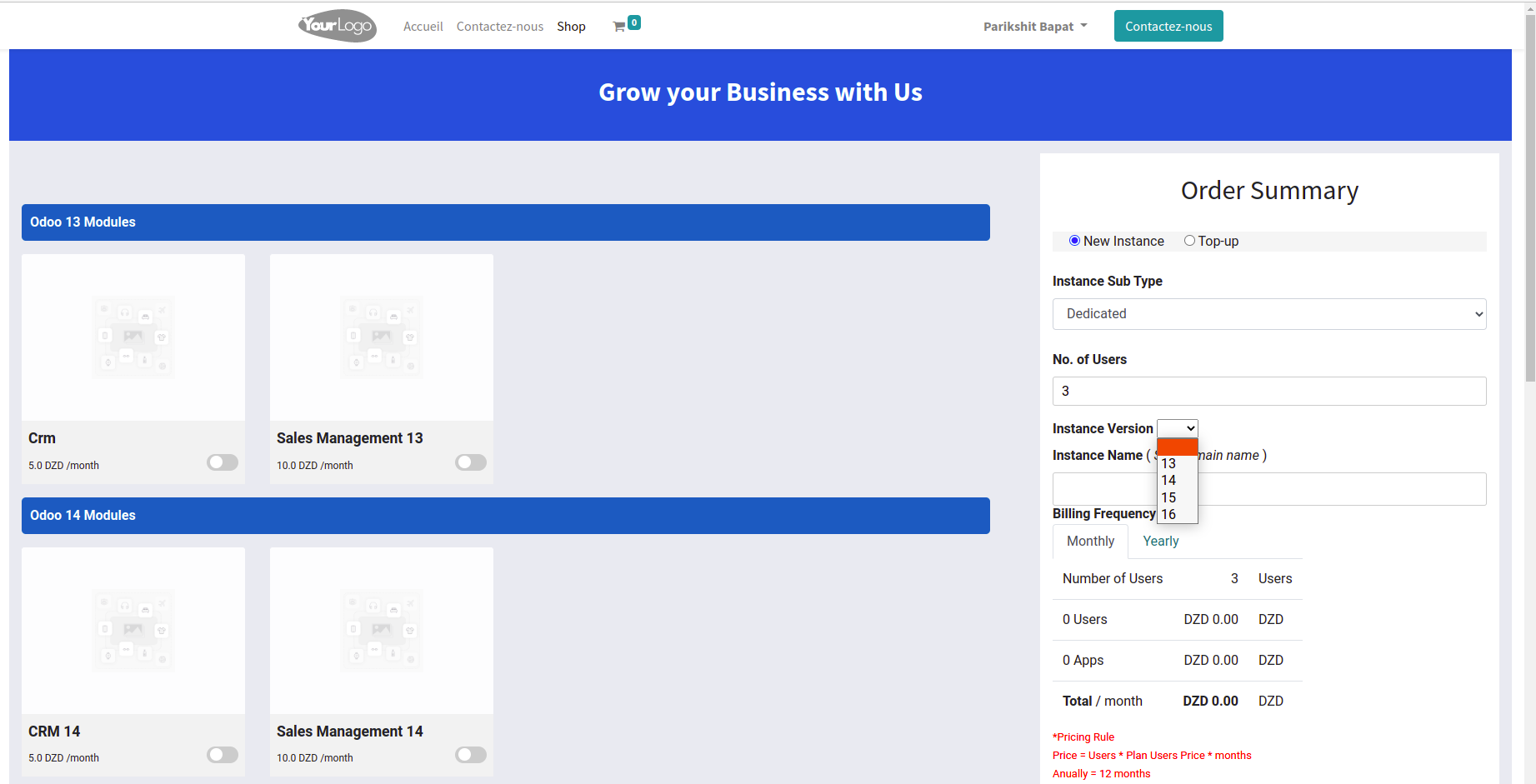Click the CRM 14 placeholder image
Screen dimensions: 1536x784
(133, 631)
